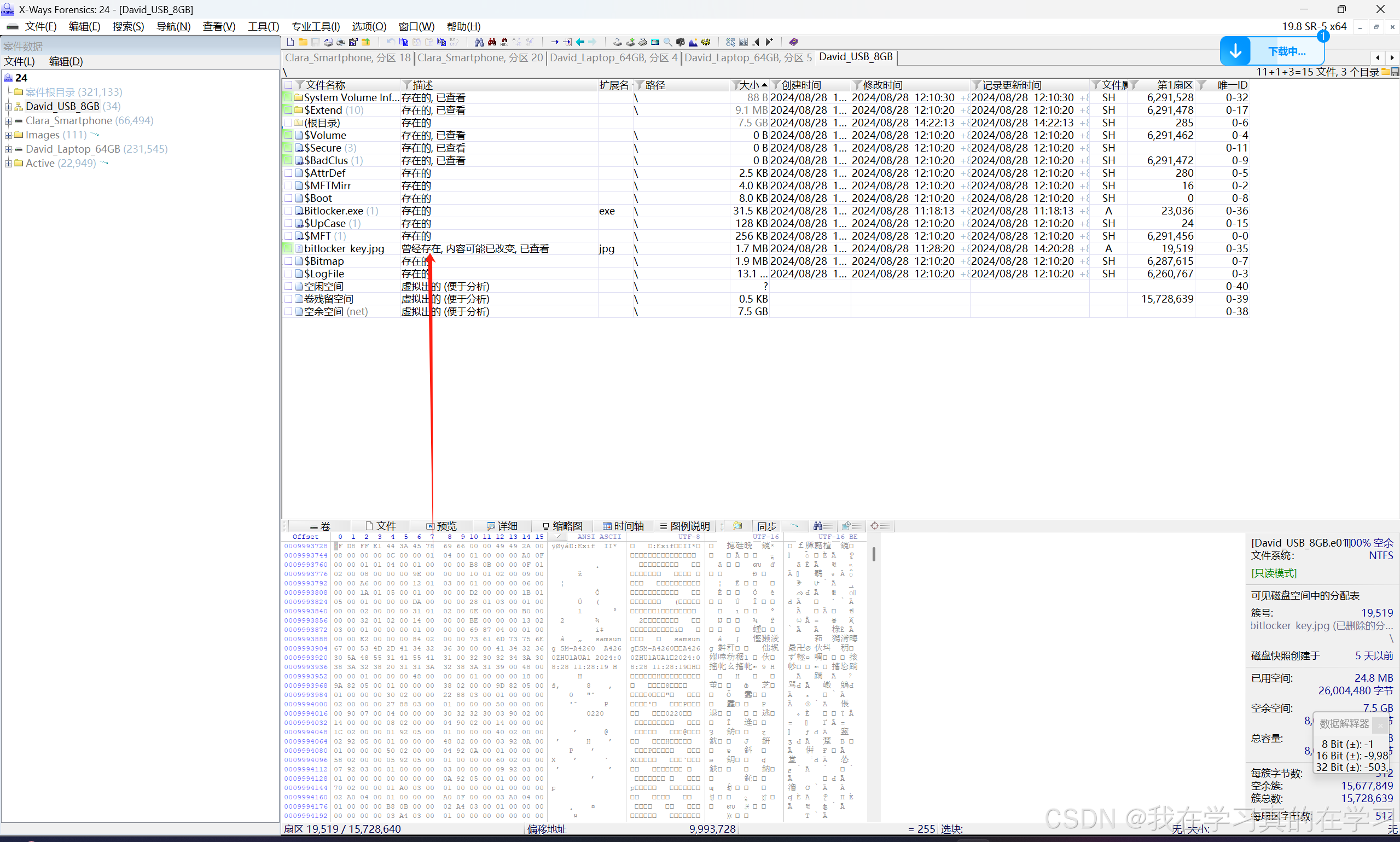This screenshot has width=1400, height=842.
Task: Tick checkbox for $MFTMirr row
Action: point(289,185)
